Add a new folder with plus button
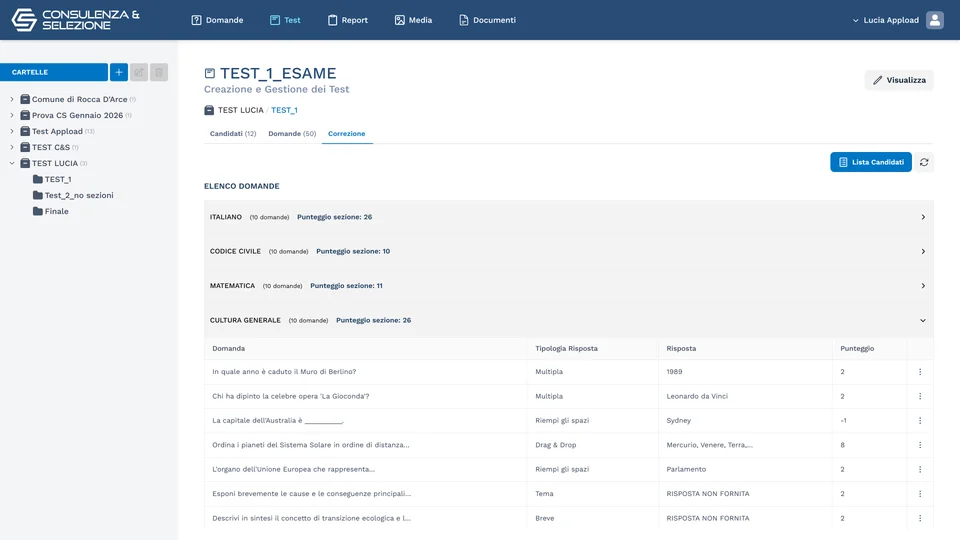 tap(119, 72)
